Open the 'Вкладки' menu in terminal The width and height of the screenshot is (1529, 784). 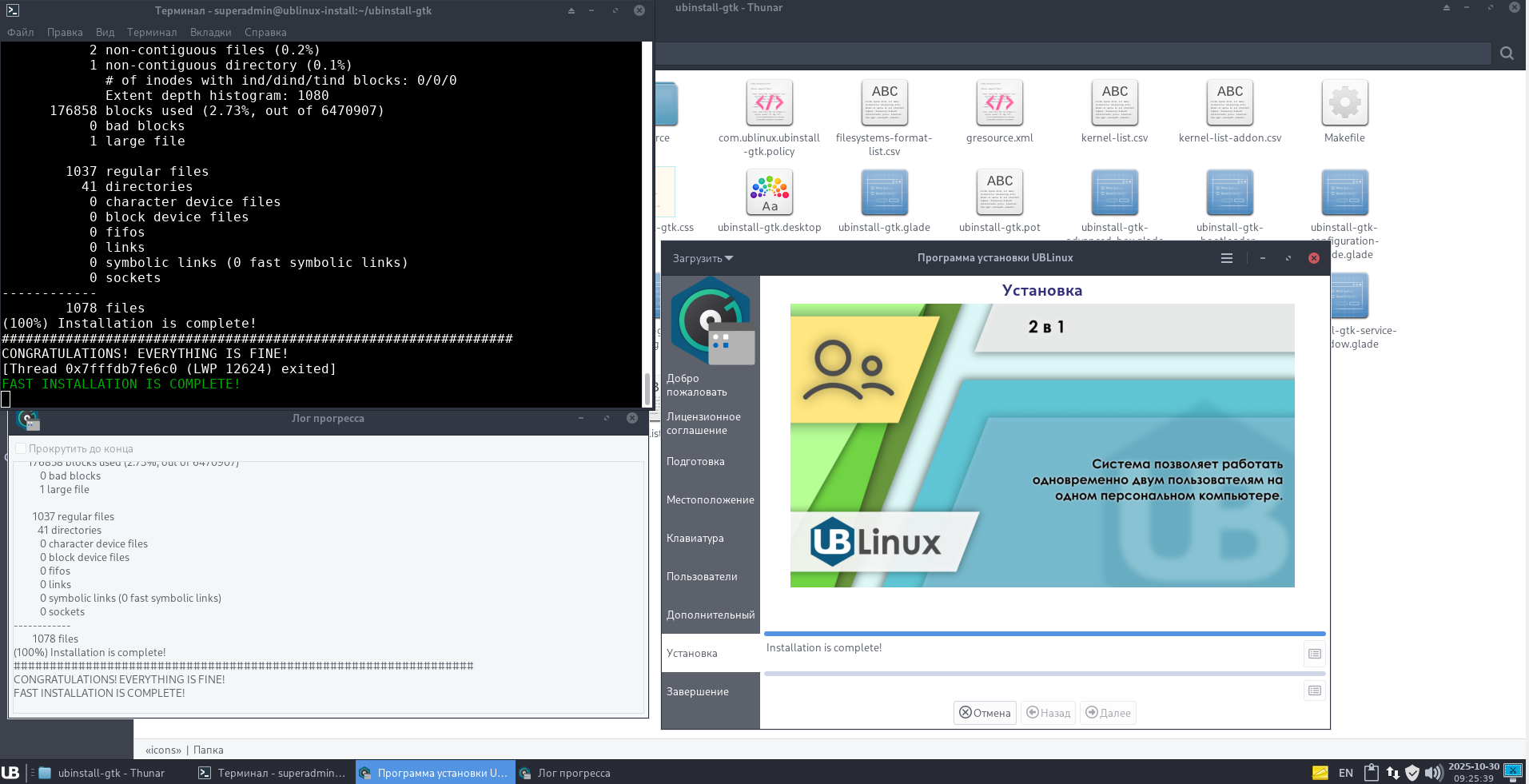pos(211,33)
